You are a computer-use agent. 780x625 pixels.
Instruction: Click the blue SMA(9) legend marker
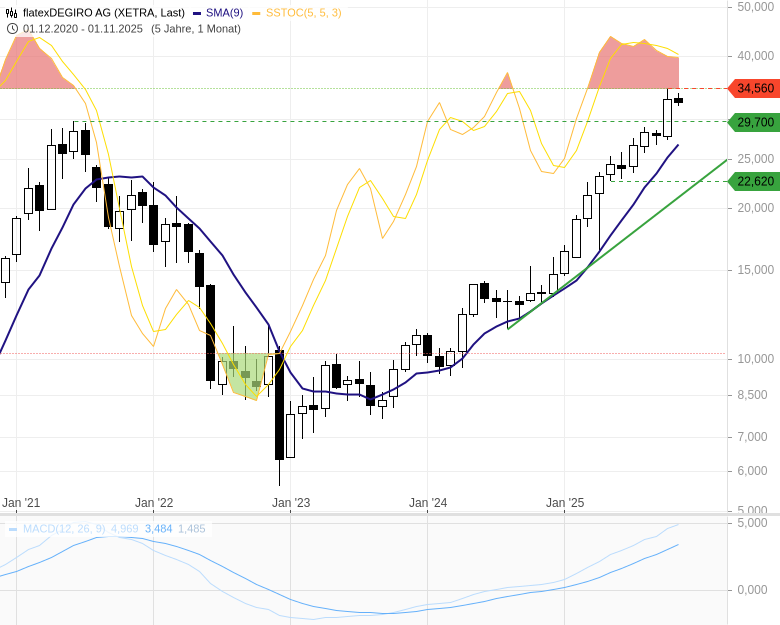click(197, 13)
